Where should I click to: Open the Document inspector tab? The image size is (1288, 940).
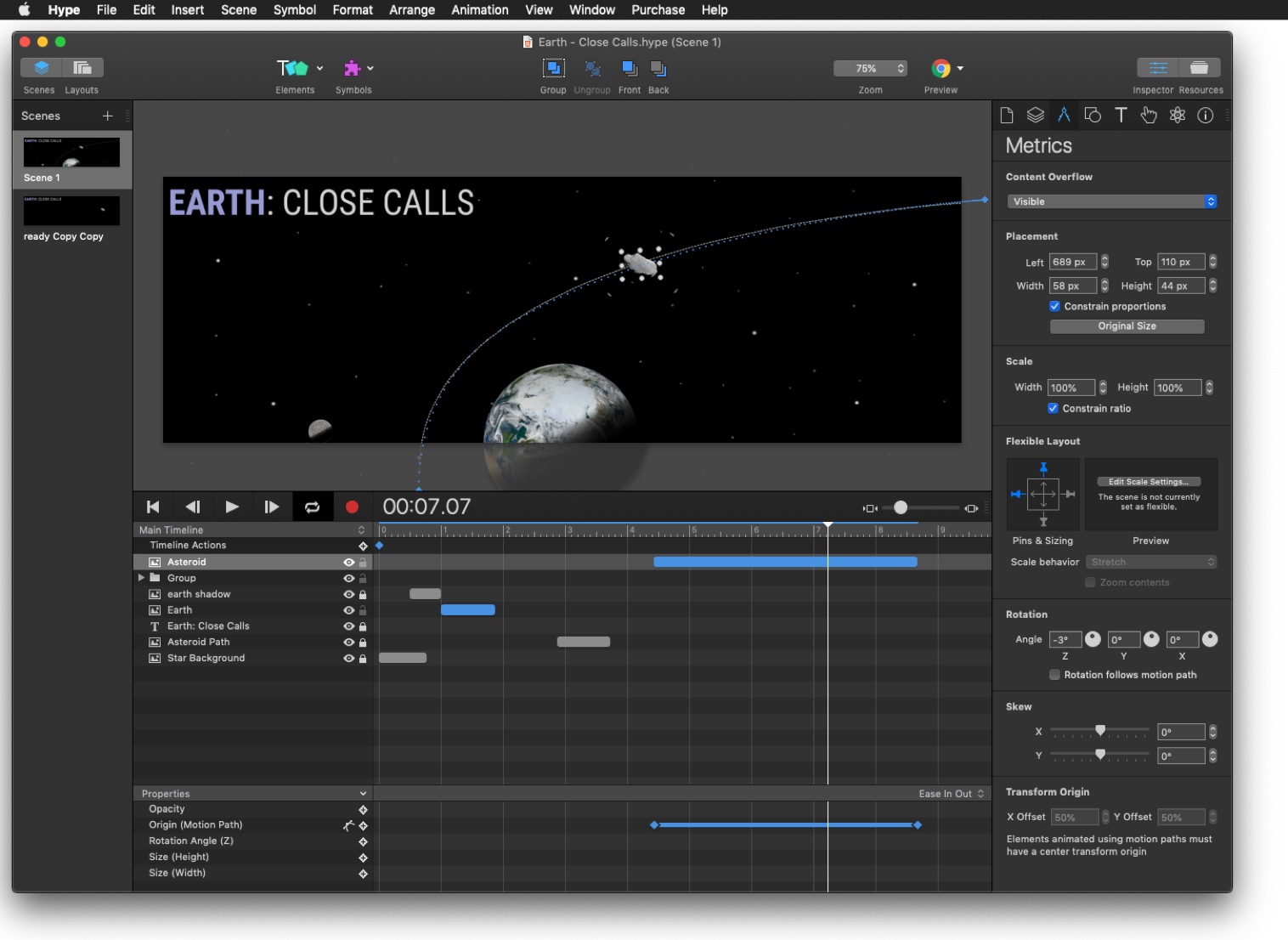pyautogui.click(x=1007, y=116)
